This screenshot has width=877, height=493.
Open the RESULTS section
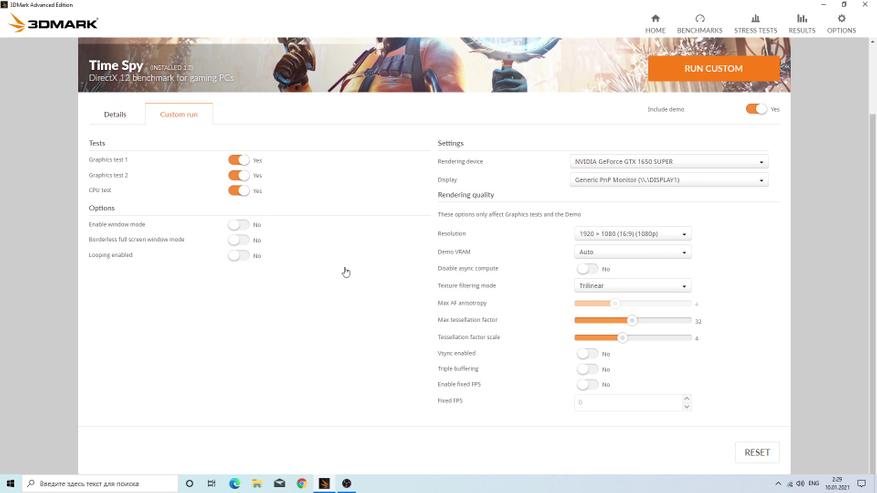(801, 24)
